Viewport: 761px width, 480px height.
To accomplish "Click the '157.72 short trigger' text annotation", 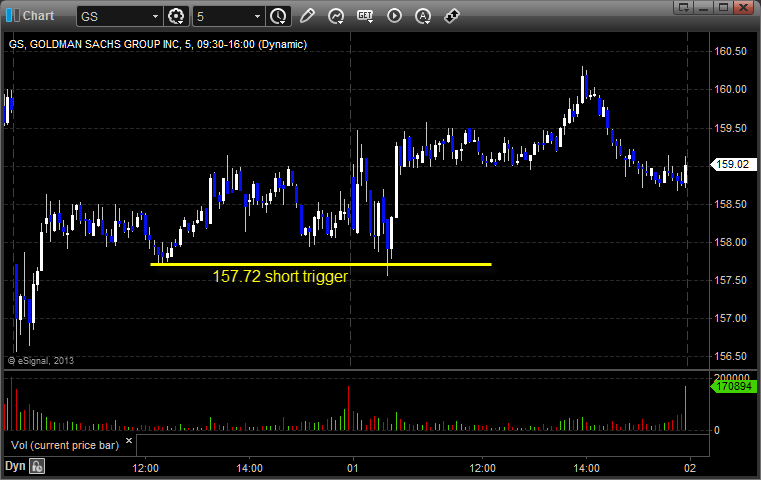I will pyautogui.click(x=280, y=276).
